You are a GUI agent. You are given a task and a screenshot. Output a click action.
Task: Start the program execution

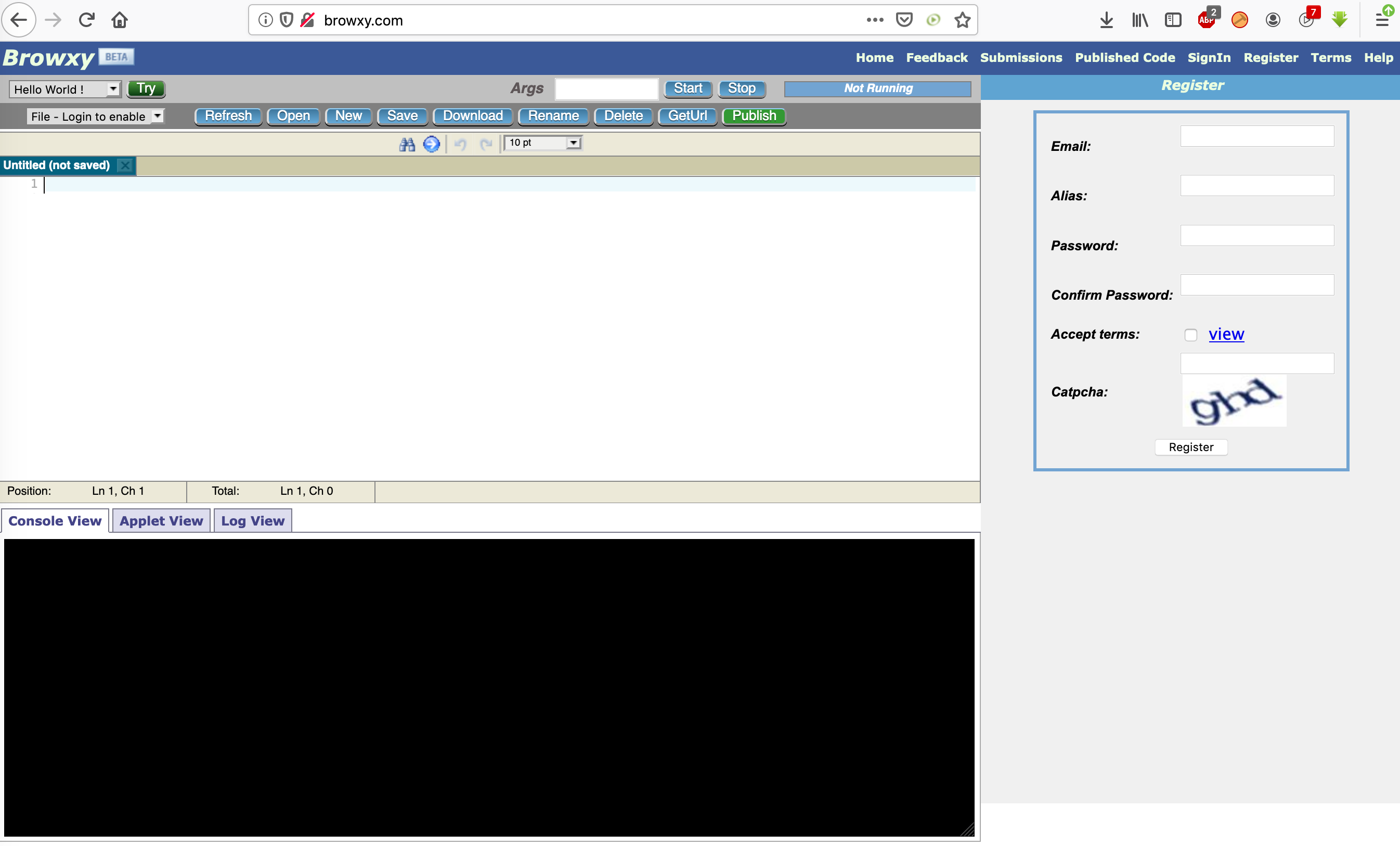pos(688,88)
